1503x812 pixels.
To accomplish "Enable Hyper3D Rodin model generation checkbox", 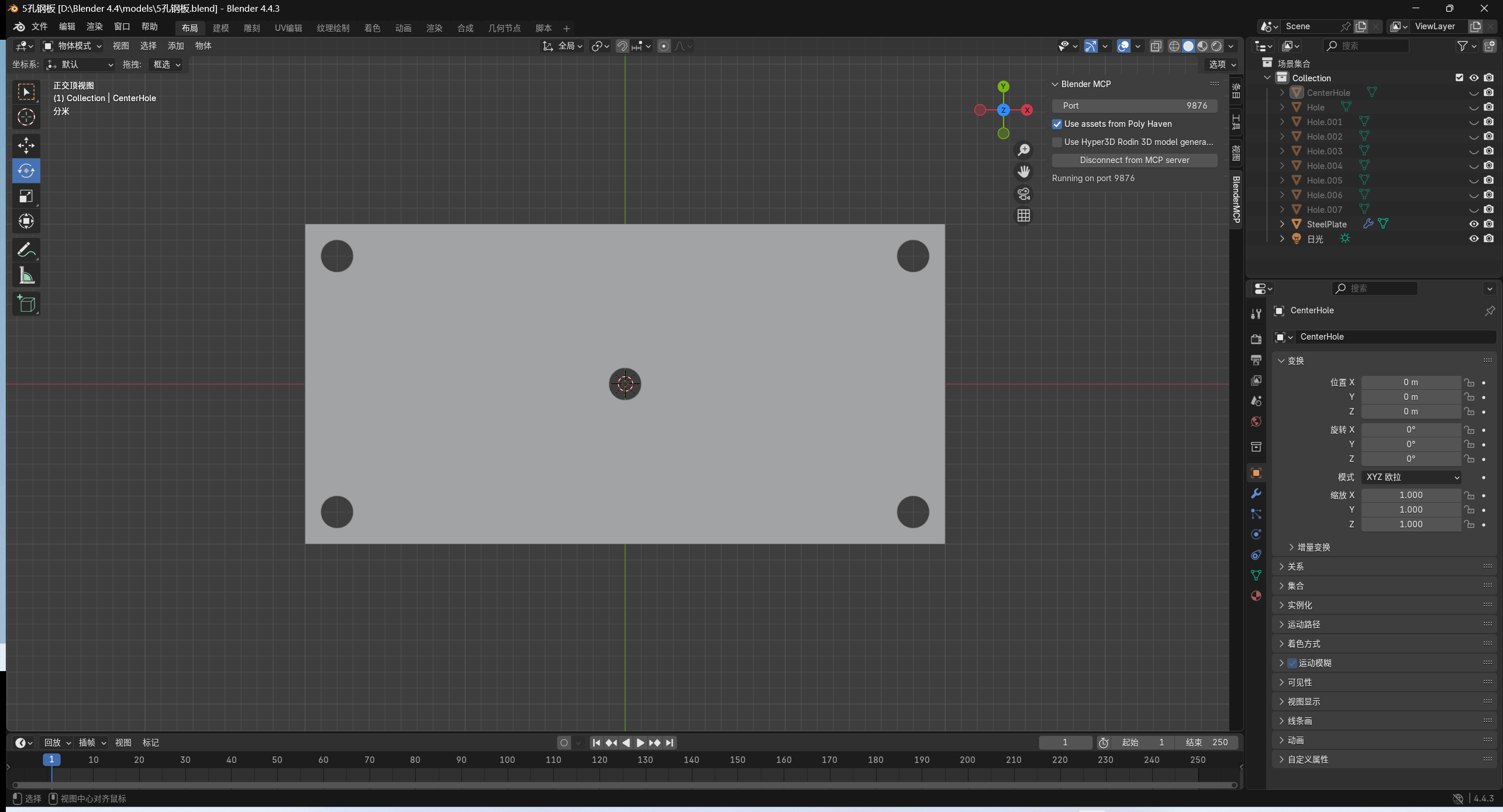I will click(1057, 142).
